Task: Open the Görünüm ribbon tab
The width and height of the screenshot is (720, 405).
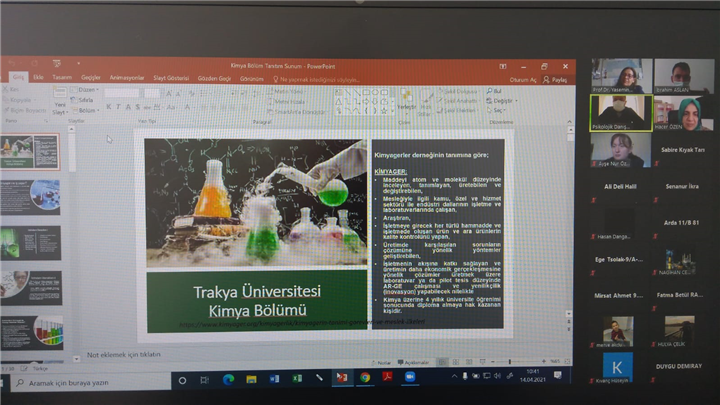Action: 252,79
